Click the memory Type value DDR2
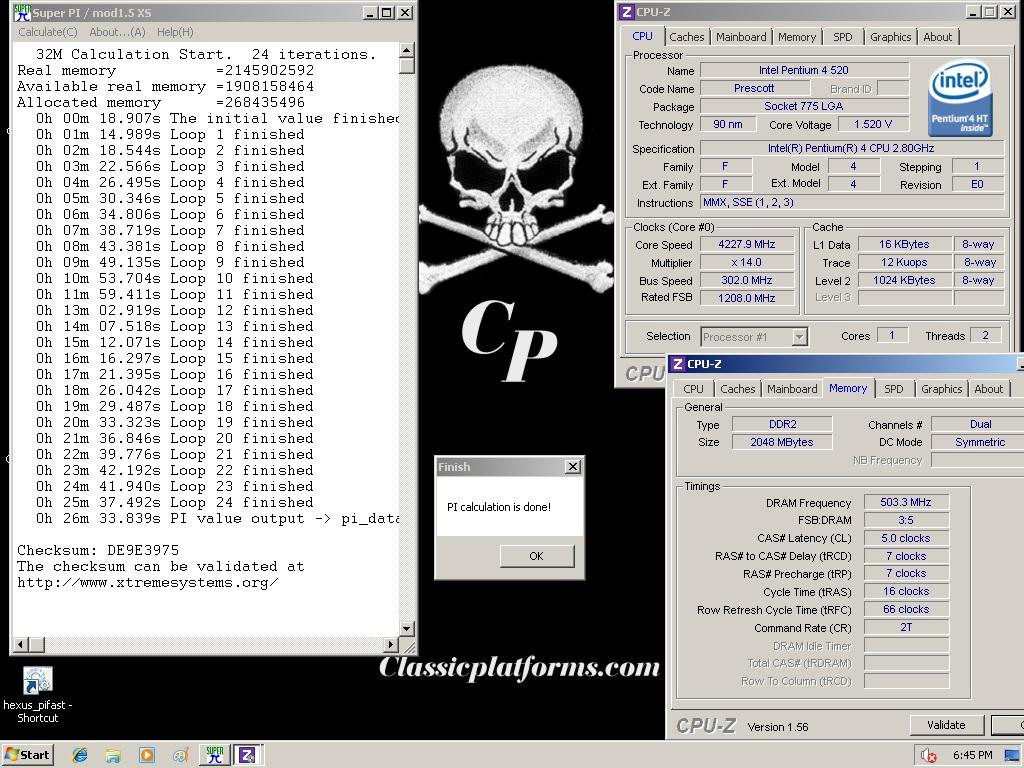 click(782, 424)
